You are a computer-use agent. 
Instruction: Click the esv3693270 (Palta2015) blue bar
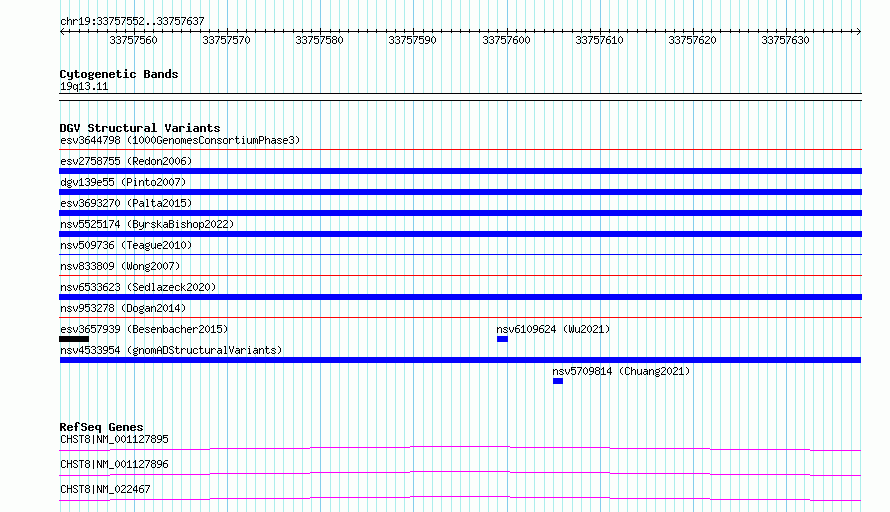point(460,213)
